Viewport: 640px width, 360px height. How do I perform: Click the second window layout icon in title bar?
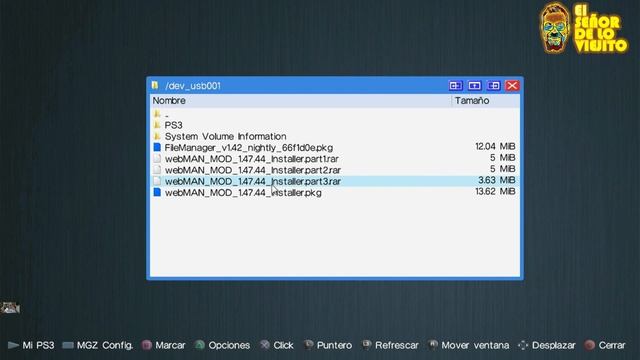474,85
